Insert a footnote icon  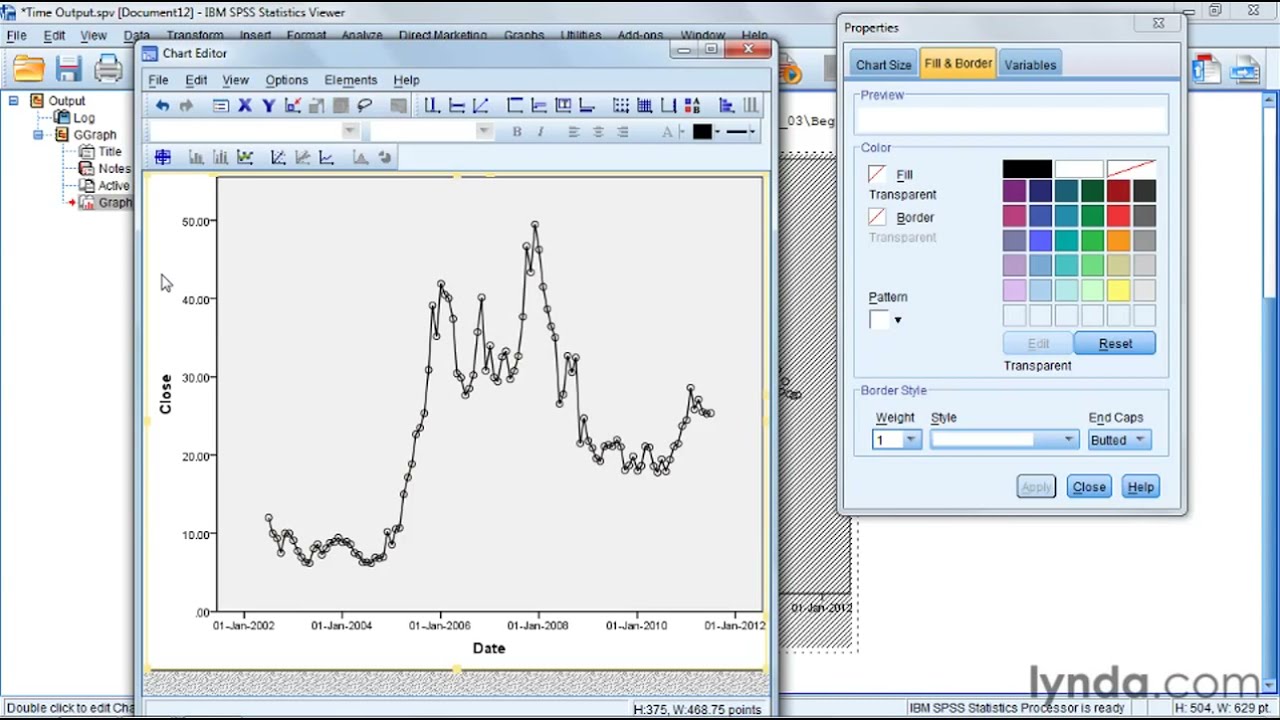(587, 106)
